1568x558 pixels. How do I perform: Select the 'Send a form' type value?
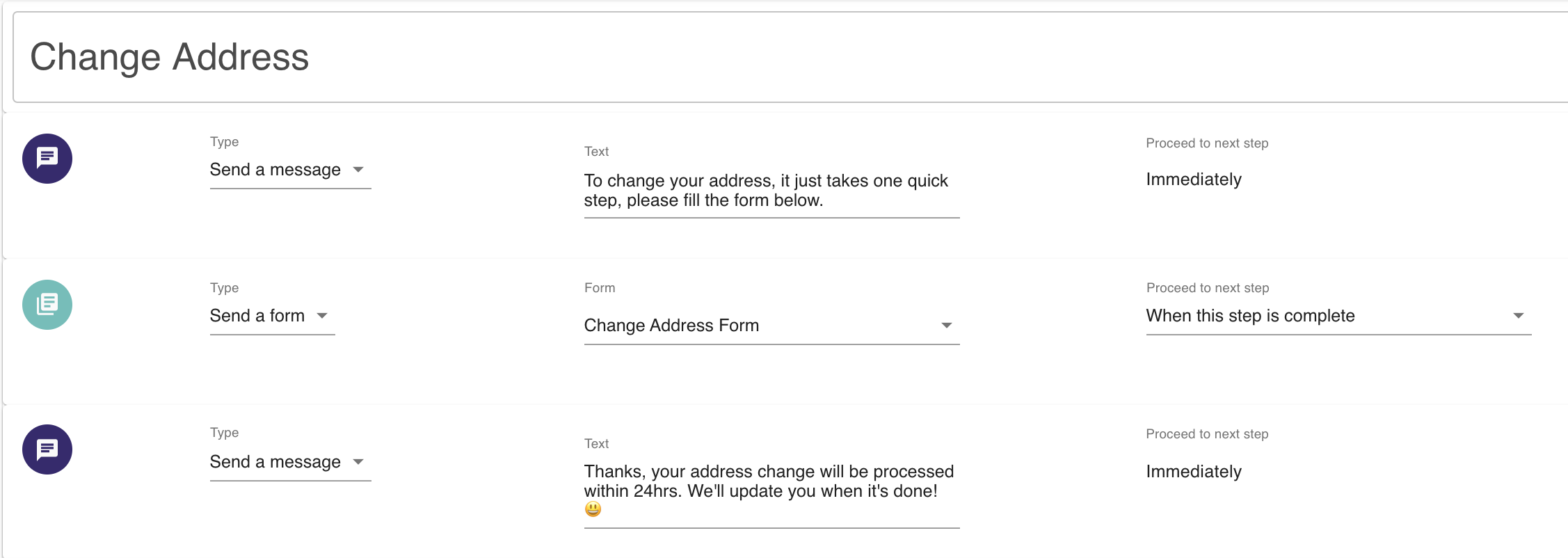click(257, 316)
